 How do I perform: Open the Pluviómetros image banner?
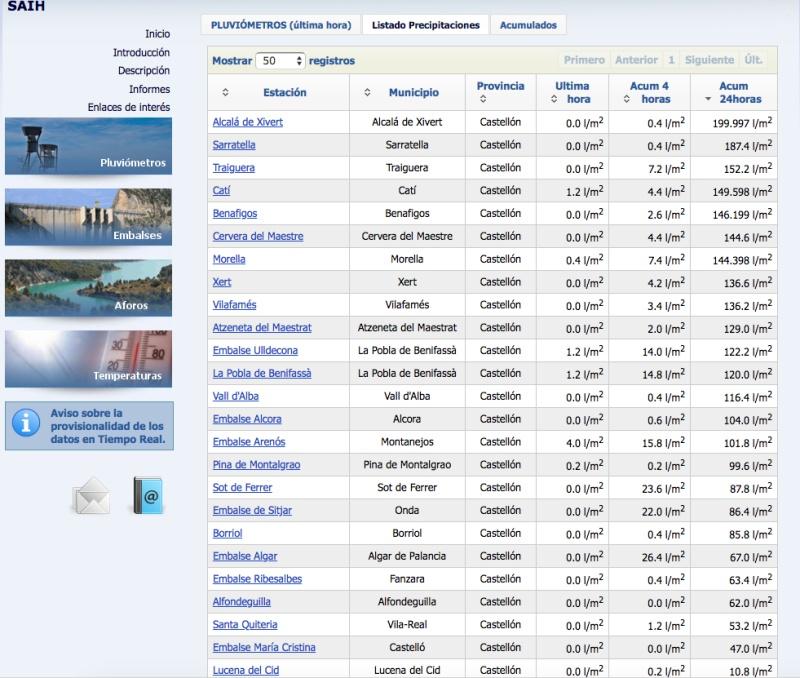pyautogui.click(x=88, y=146)
